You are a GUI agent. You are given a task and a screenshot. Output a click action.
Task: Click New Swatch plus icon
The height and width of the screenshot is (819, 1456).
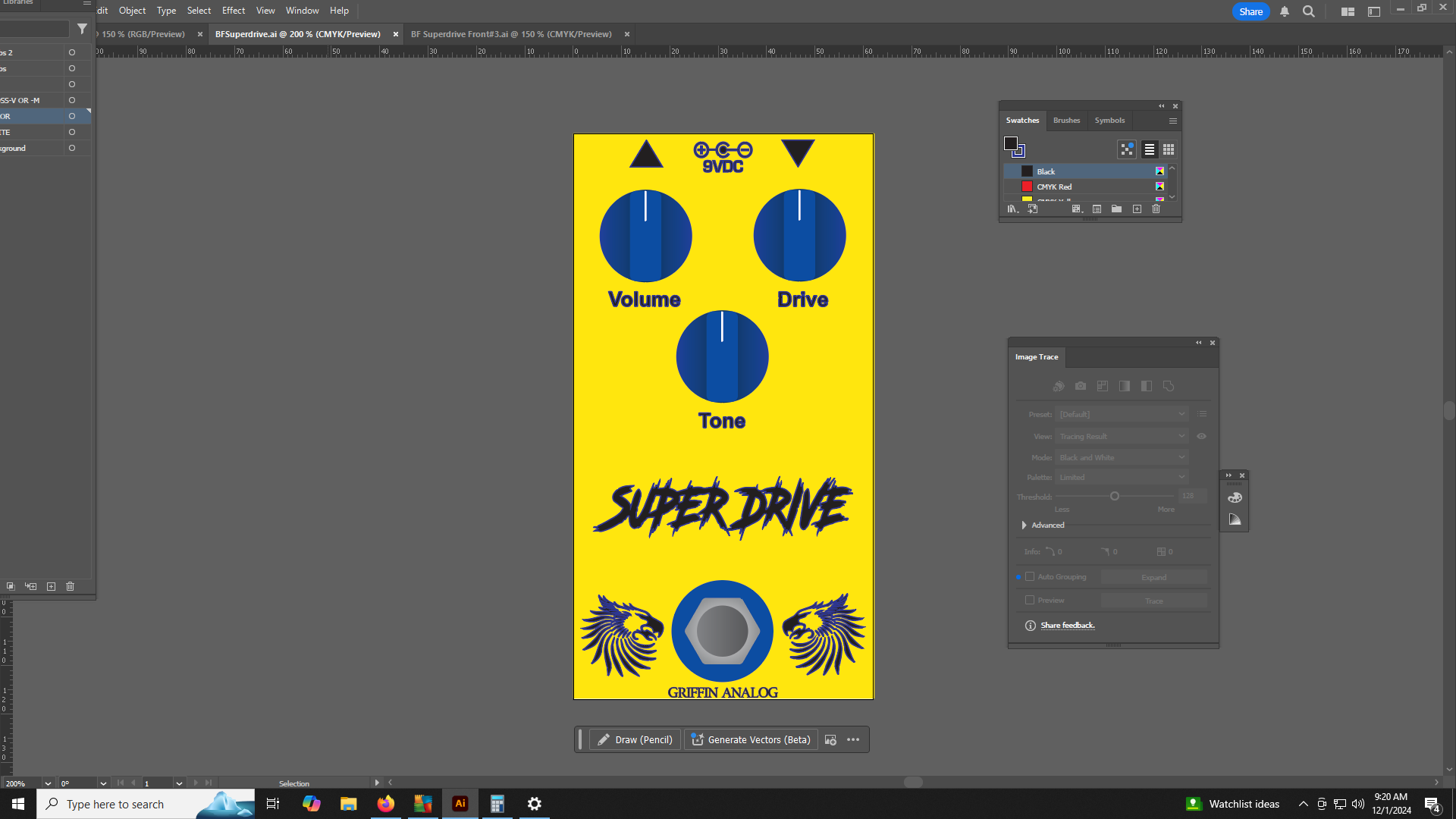pyautogui.click(x=1137, y=209)
